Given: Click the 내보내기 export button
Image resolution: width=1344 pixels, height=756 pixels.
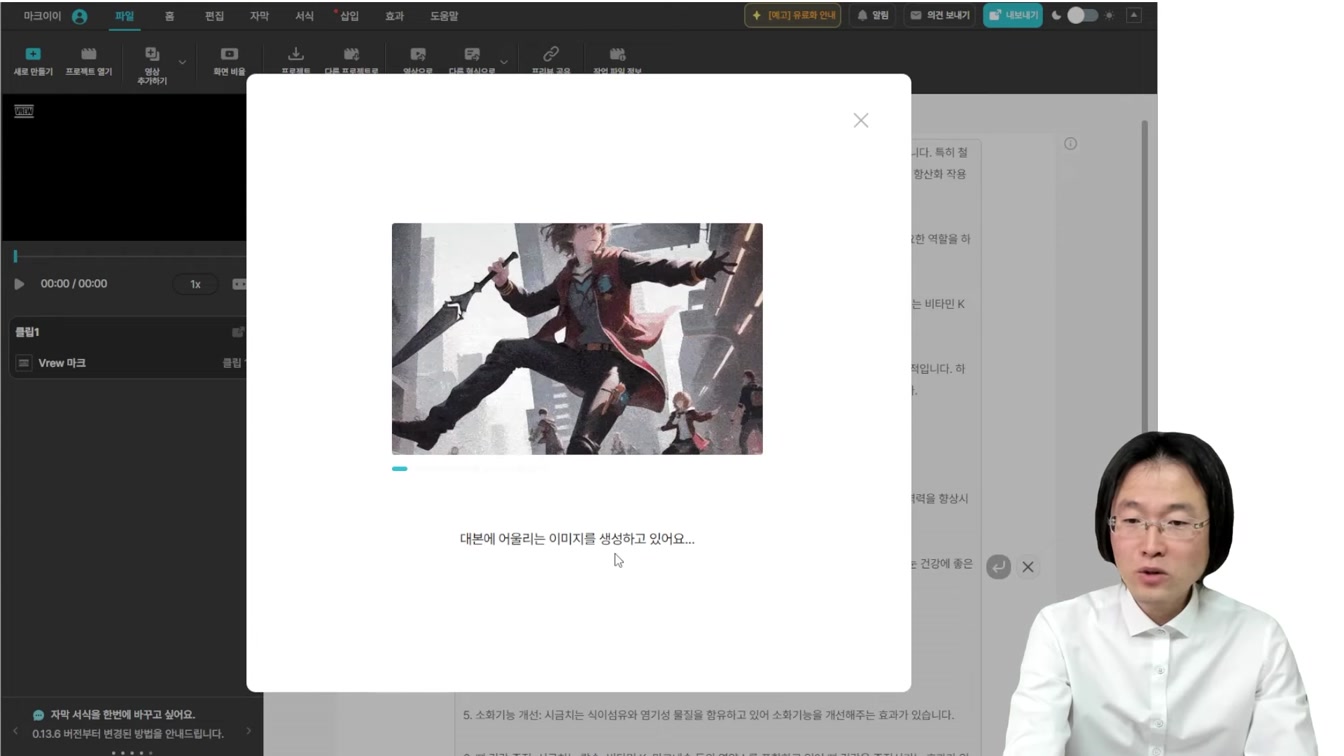Looking at the screenshot, I should pyautogui.click(x=1013, y=16).
